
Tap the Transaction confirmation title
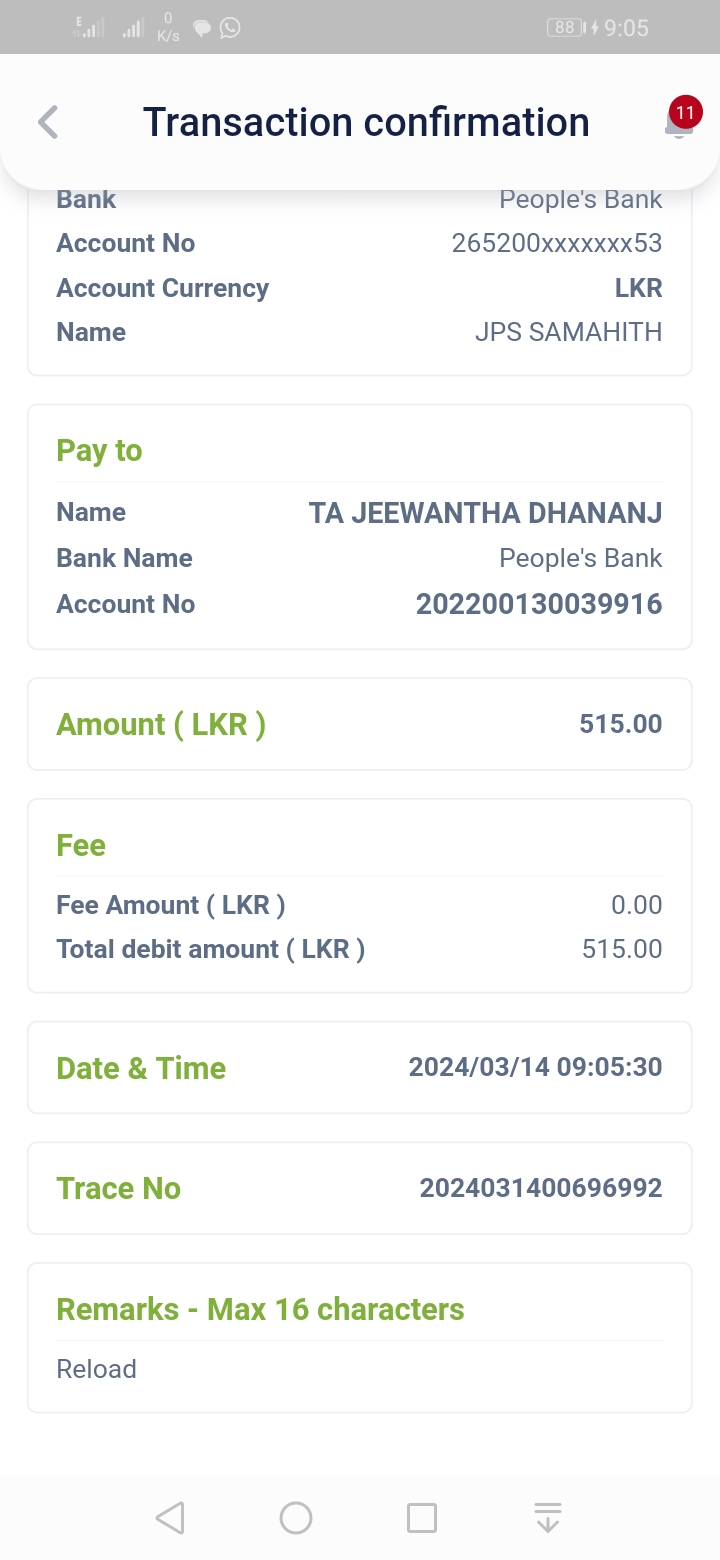[x=366, y=122]
